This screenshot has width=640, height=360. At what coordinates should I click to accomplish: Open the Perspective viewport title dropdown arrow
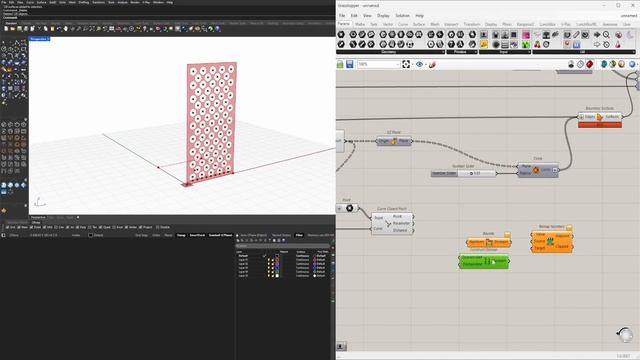(x=48, y=39)
